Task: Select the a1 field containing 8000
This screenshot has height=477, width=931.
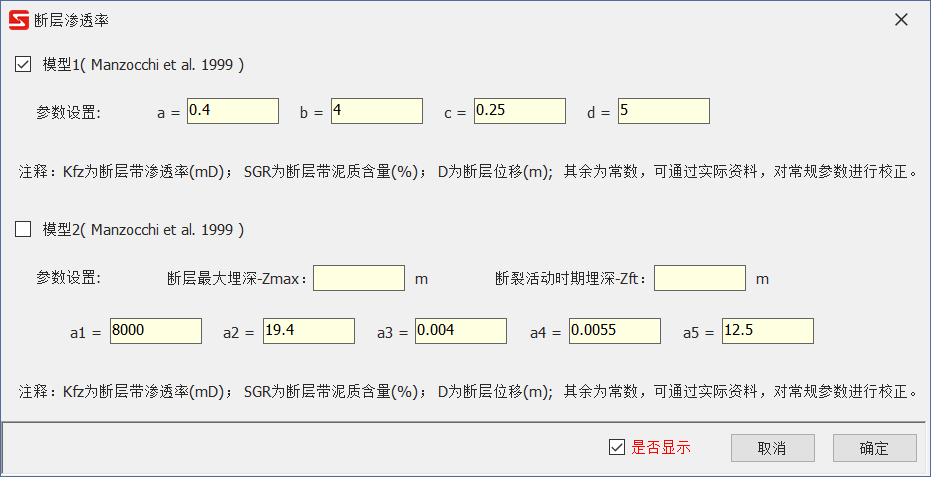Action: coord(156,331)
